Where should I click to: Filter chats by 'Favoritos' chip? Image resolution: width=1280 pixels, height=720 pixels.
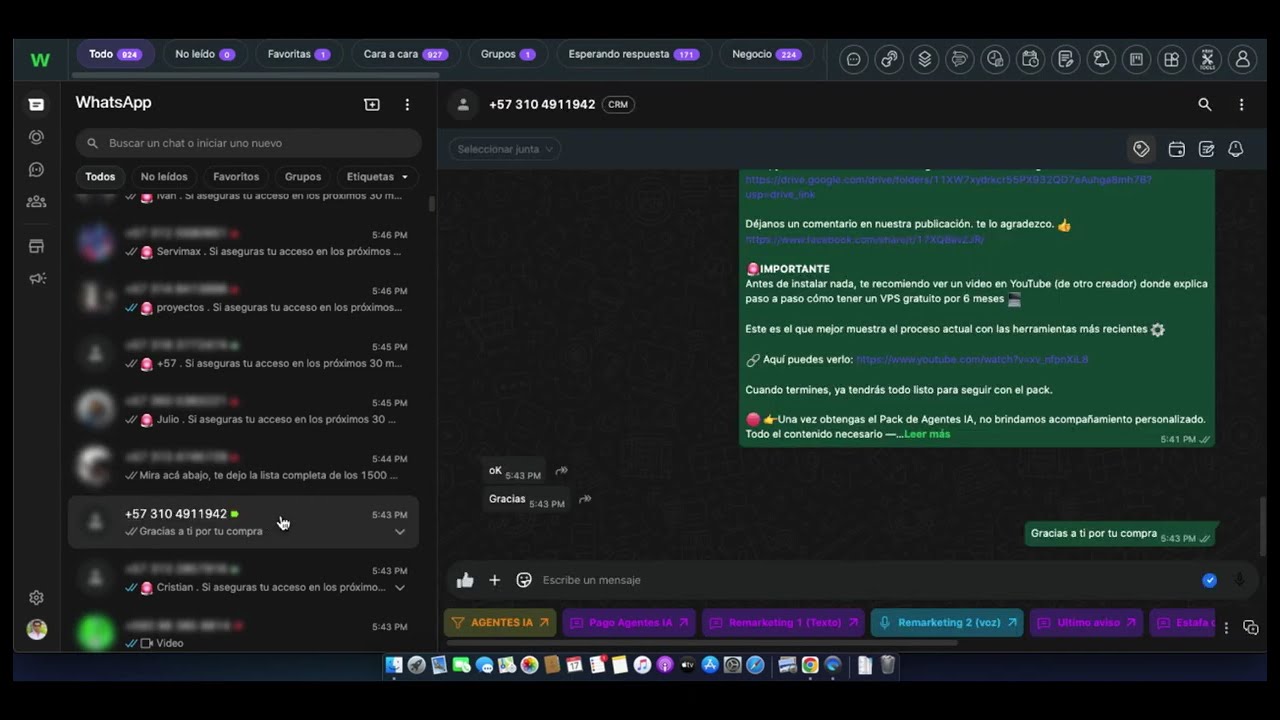236,177
